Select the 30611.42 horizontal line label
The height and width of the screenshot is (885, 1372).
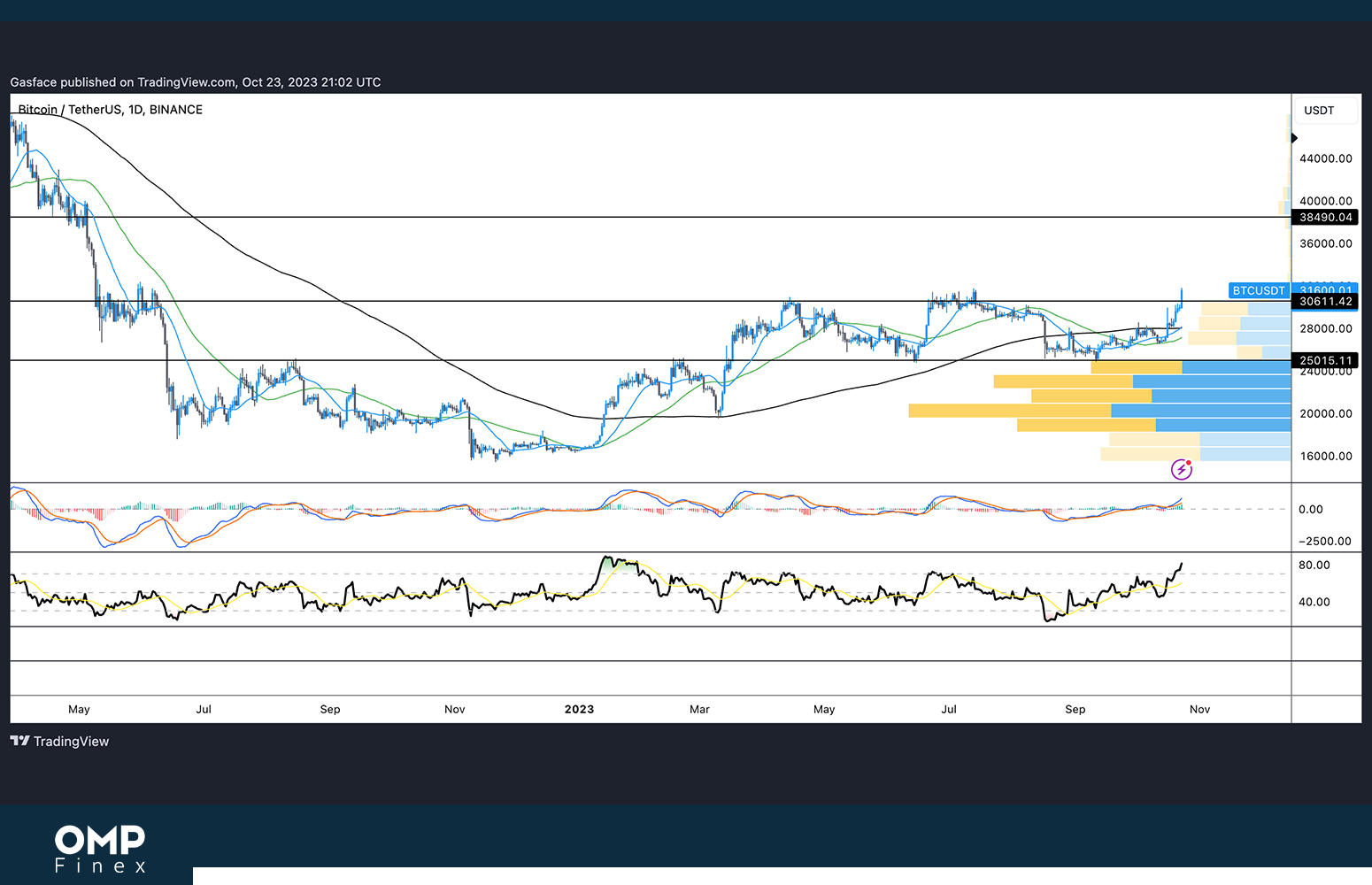tap(1325, 302)
